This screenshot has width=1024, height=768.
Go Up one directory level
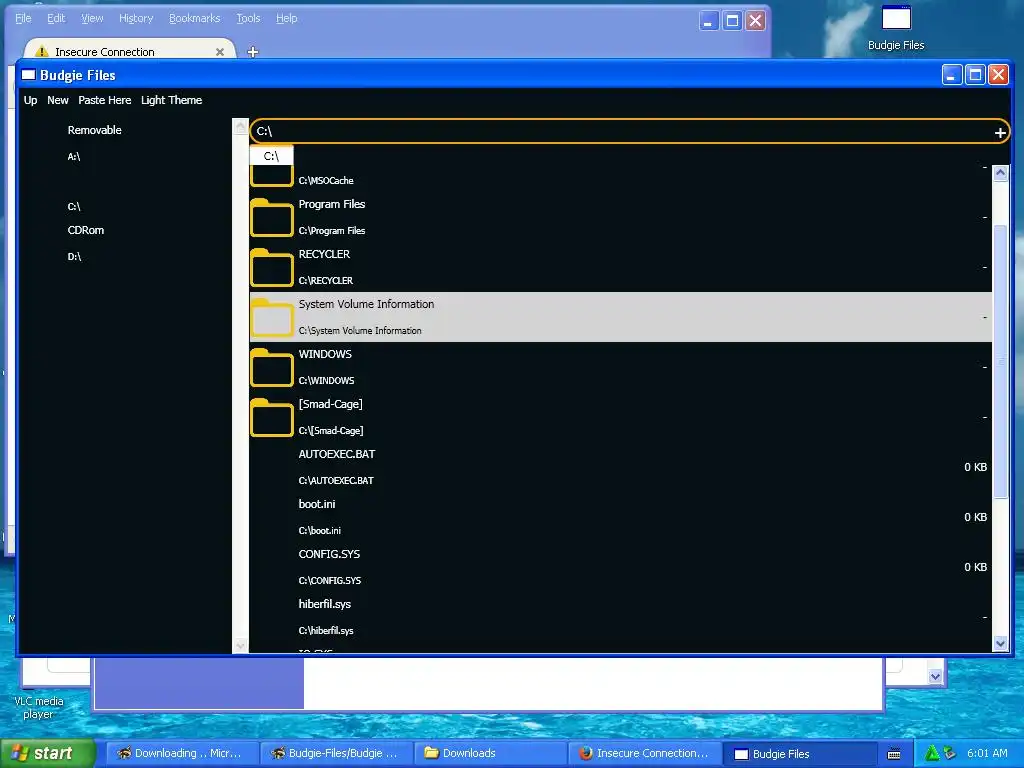pyautogui.click(x=30, y=100)
